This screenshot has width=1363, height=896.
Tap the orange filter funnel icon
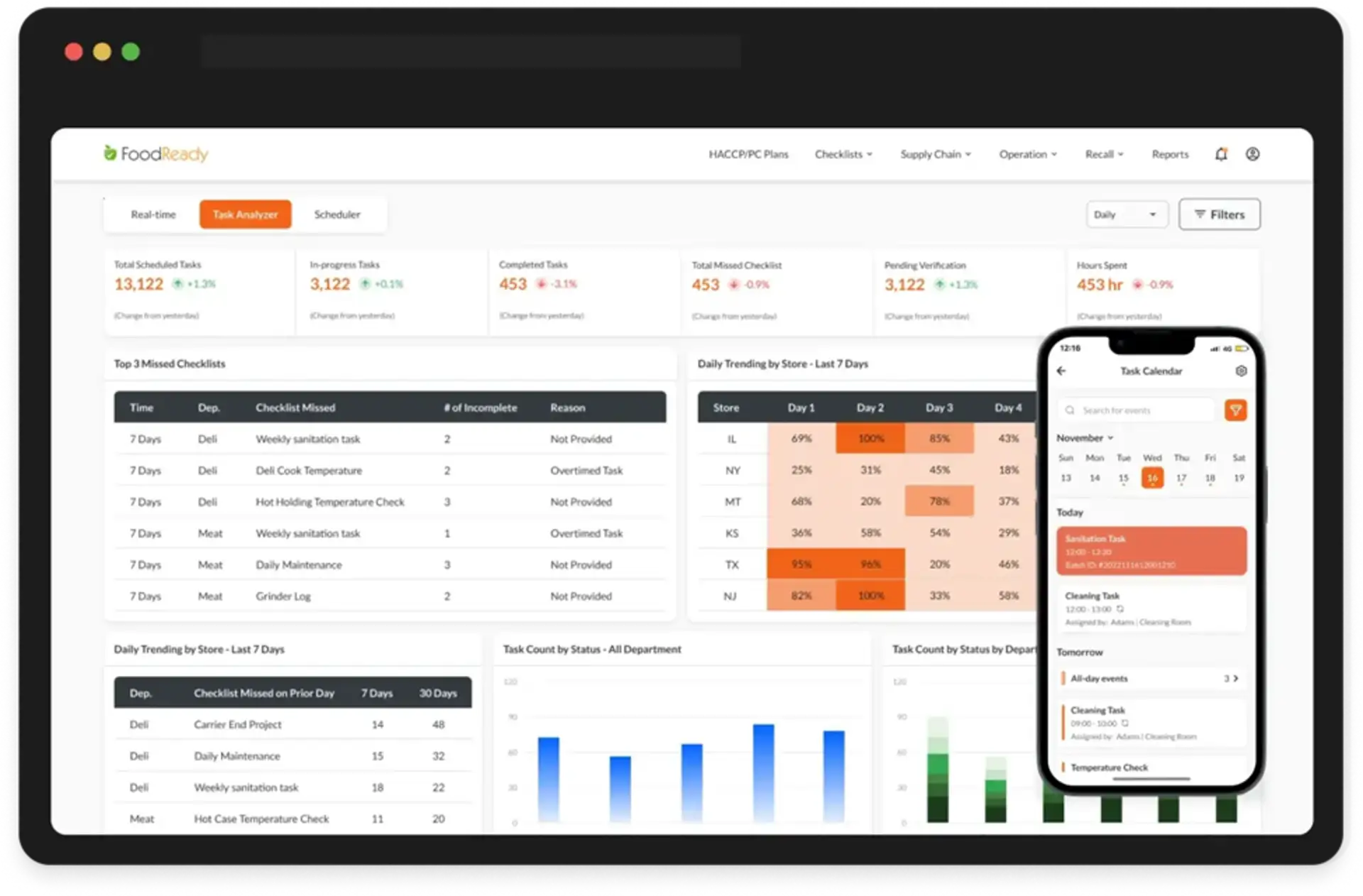(1235, 410)
